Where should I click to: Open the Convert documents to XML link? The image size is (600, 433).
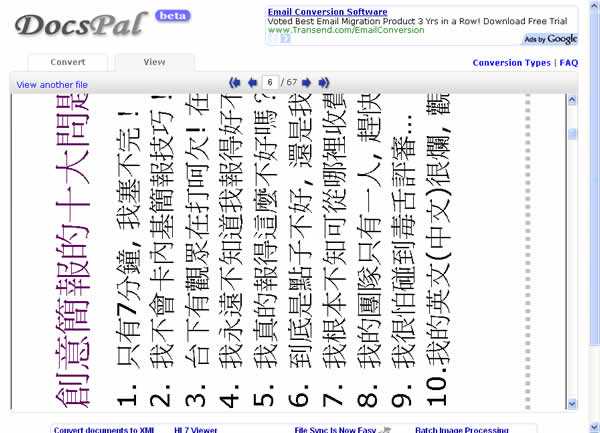104,430
